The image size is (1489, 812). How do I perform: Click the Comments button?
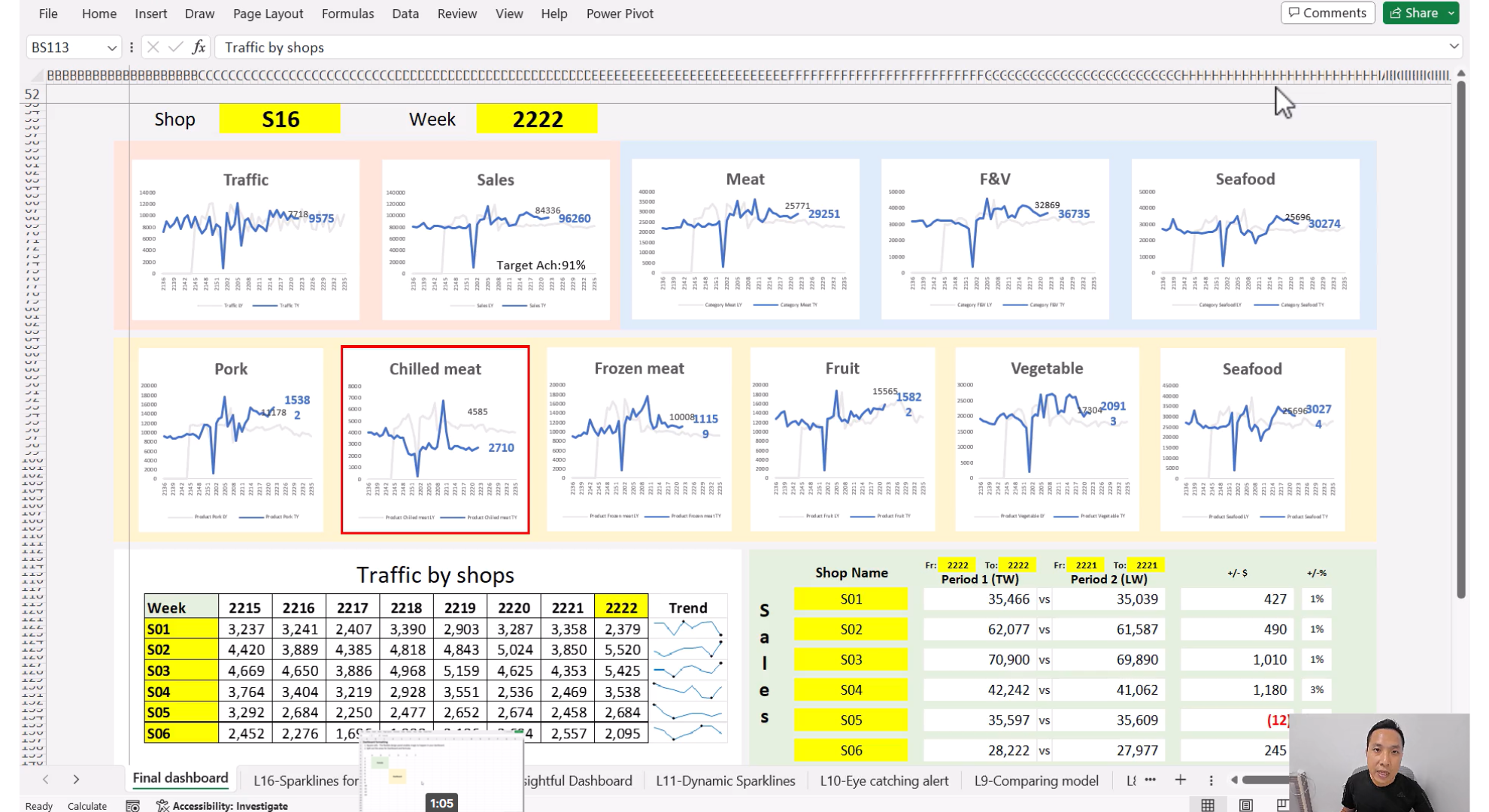pyautogui.click(x=1327, y=13)
